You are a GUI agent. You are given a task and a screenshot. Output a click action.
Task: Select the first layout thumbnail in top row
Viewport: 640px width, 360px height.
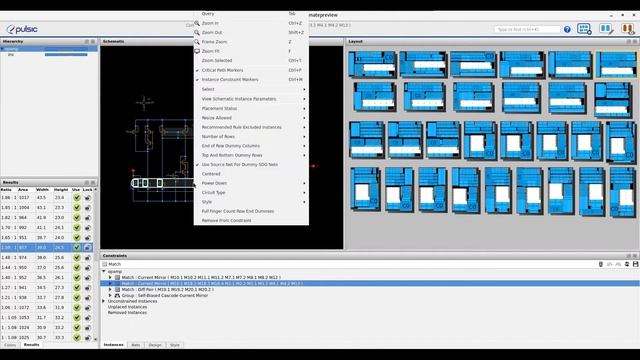click(372, 64)
